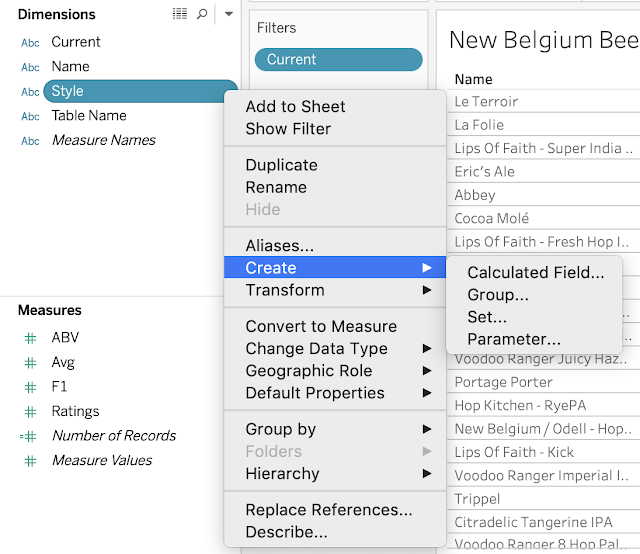This screenshot has height=554, width=640.
Task: Select Replace References... menu entry
Action: pos(328,510)
